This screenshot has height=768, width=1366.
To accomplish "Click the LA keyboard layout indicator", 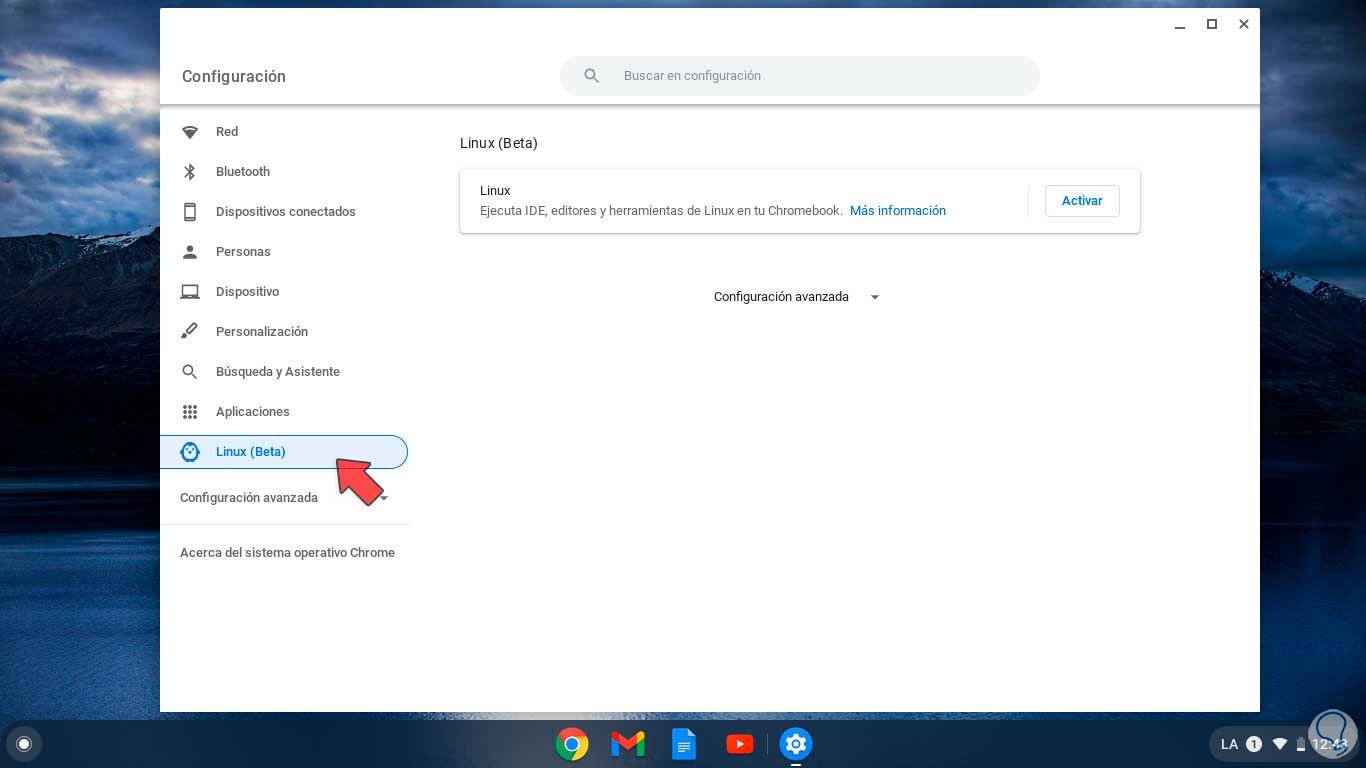I will tap(1229, 744).
